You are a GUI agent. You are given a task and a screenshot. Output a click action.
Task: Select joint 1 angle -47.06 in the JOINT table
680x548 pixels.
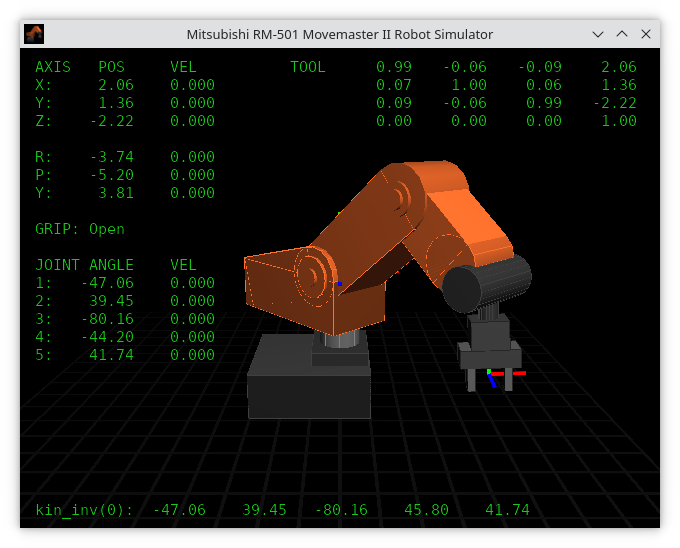107,283
